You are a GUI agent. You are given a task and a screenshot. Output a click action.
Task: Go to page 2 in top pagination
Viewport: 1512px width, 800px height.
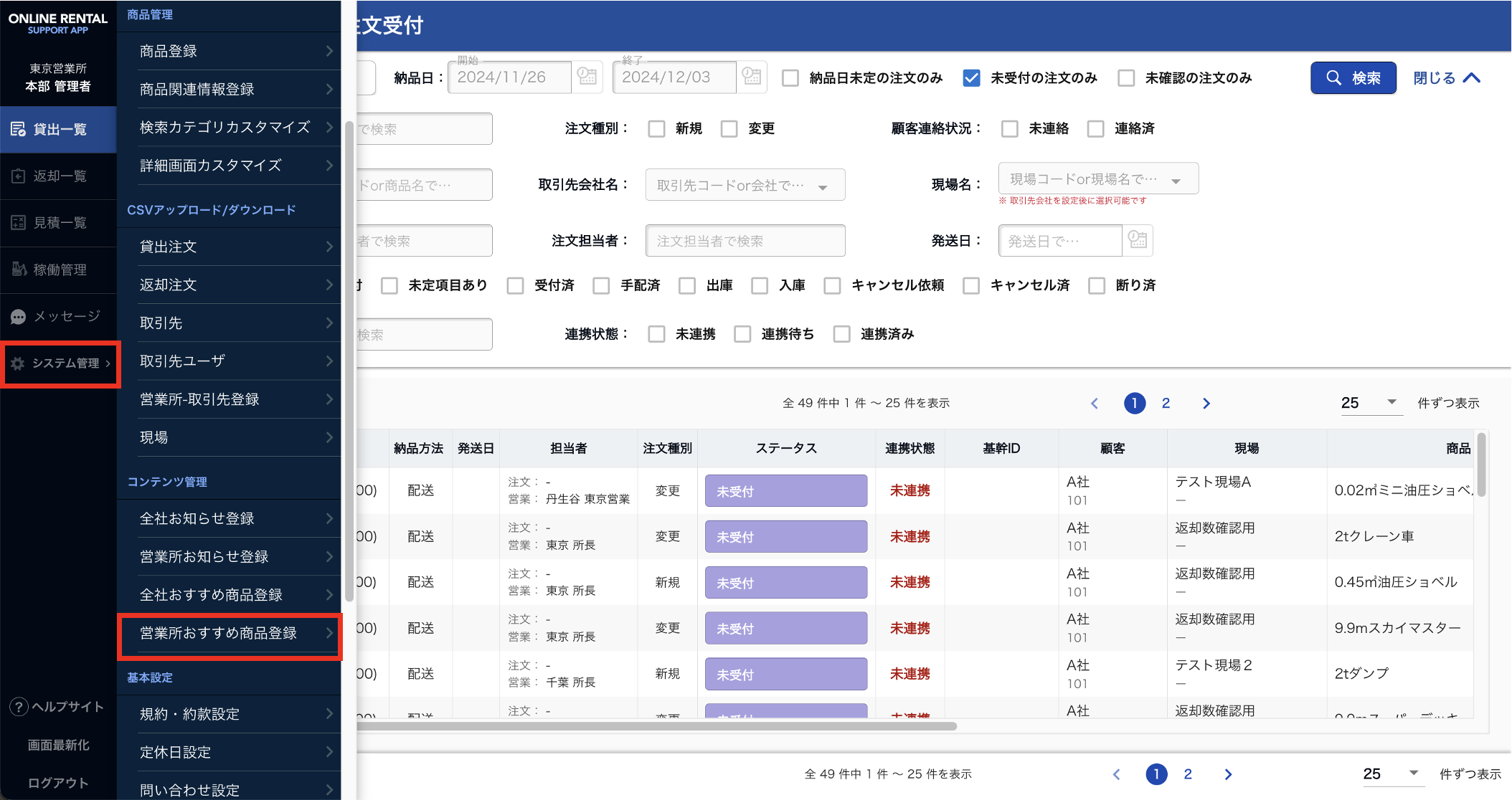coord(1166,404)
